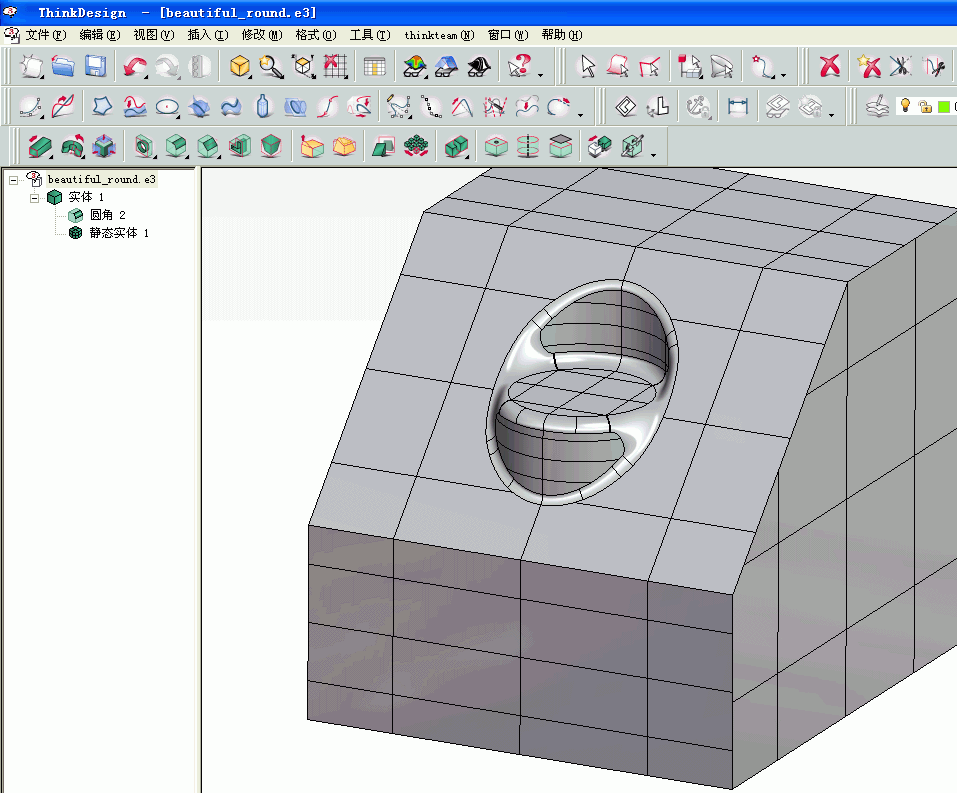The height and width of the screenshot is (793, 957).
Task: Save the model using the floppy disk icon
Action: tap(95, 66)
